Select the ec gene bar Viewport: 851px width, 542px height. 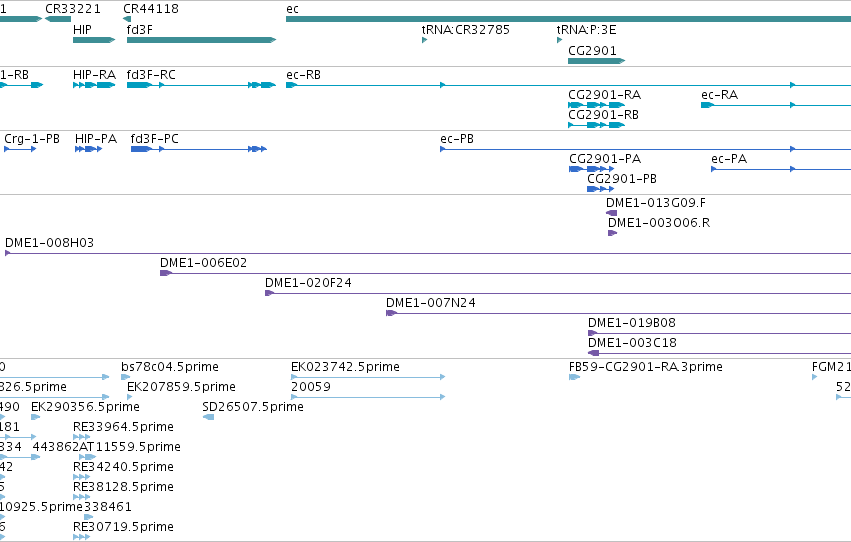point(568,19)
